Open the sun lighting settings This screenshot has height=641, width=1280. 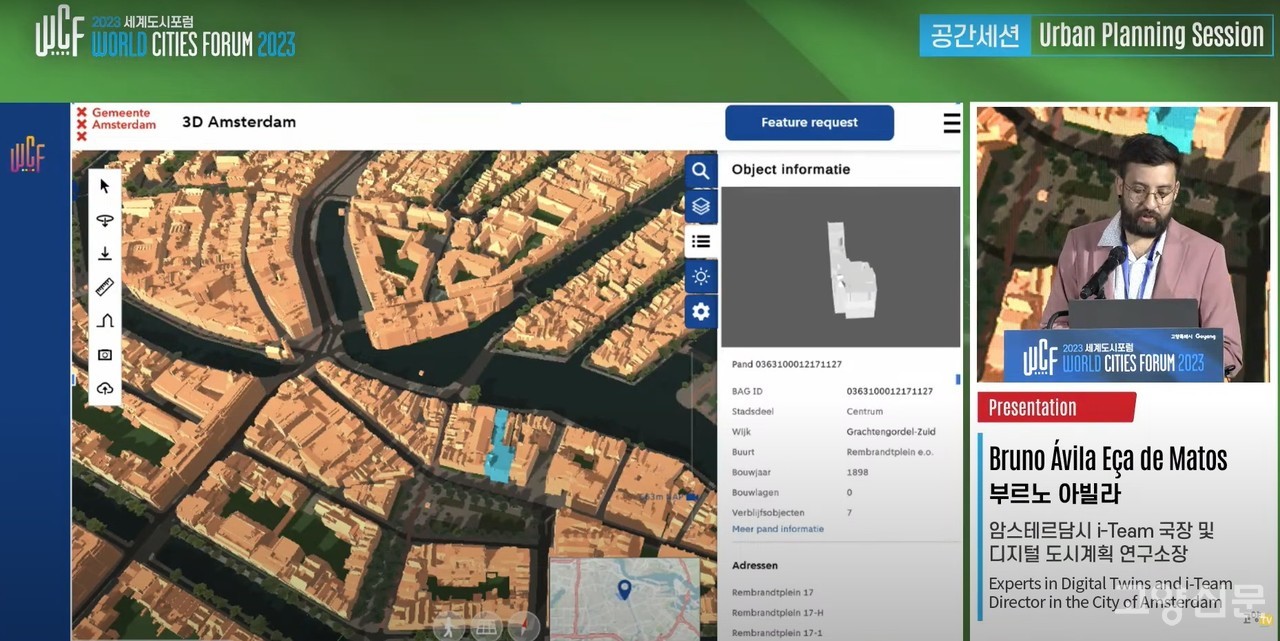[701, 276]
